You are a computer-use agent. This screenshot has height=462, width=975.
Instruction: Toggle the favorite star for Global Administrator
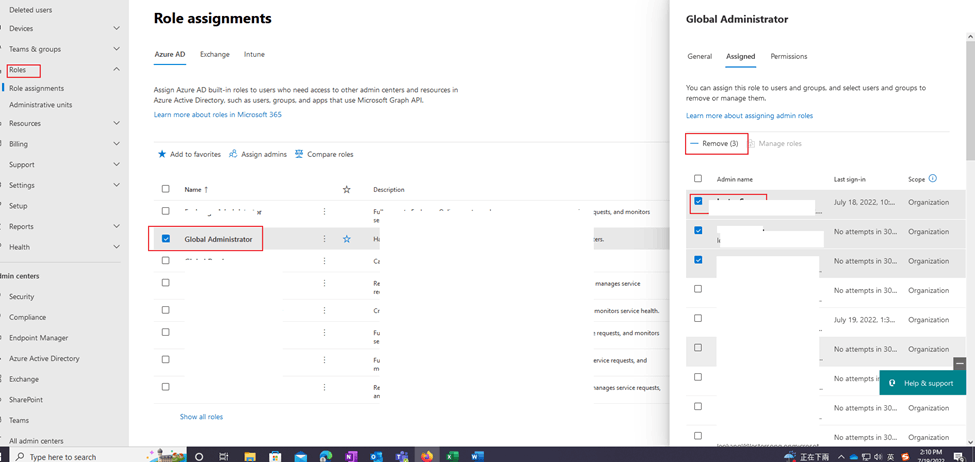point(347,239)
